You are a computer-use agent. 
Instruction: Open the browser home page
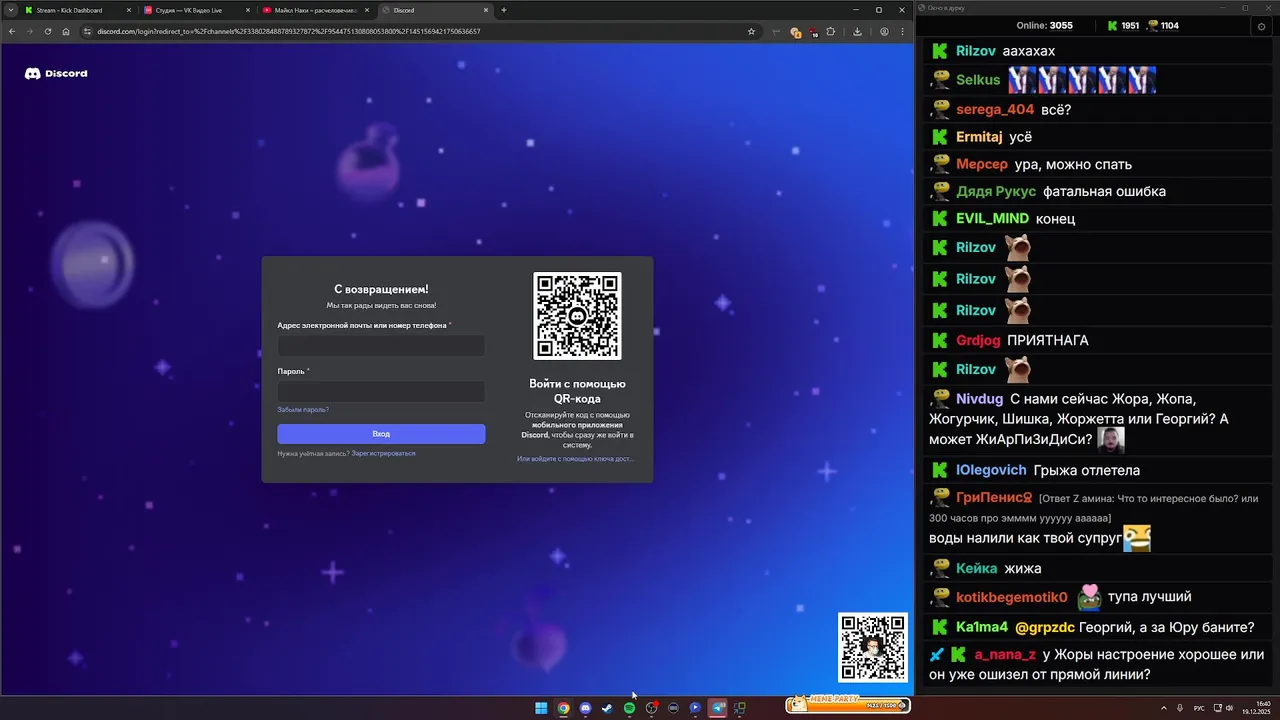[66, 31]
